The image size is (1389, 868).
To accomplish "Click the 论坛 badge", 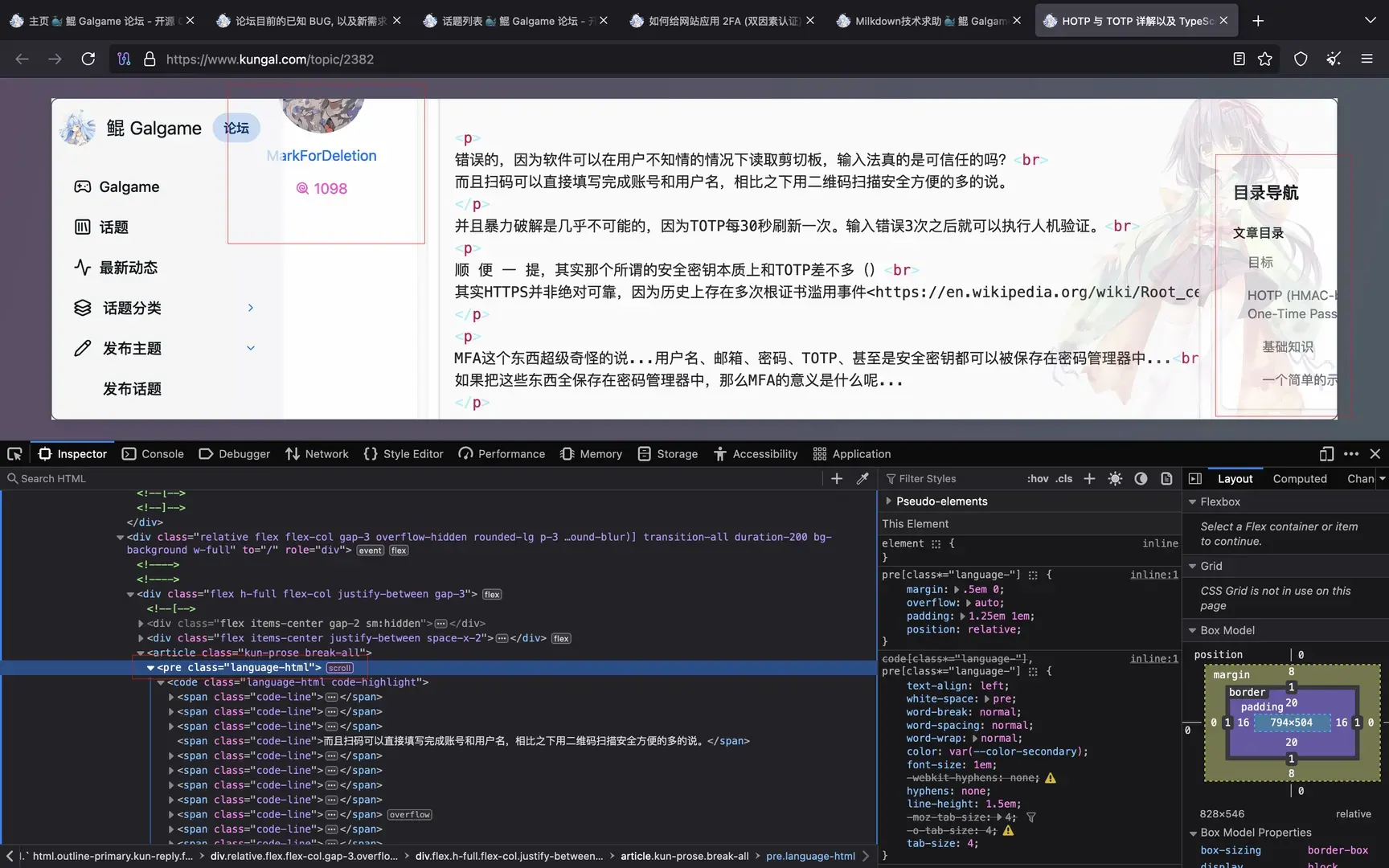I will click(x=236, y=128).
